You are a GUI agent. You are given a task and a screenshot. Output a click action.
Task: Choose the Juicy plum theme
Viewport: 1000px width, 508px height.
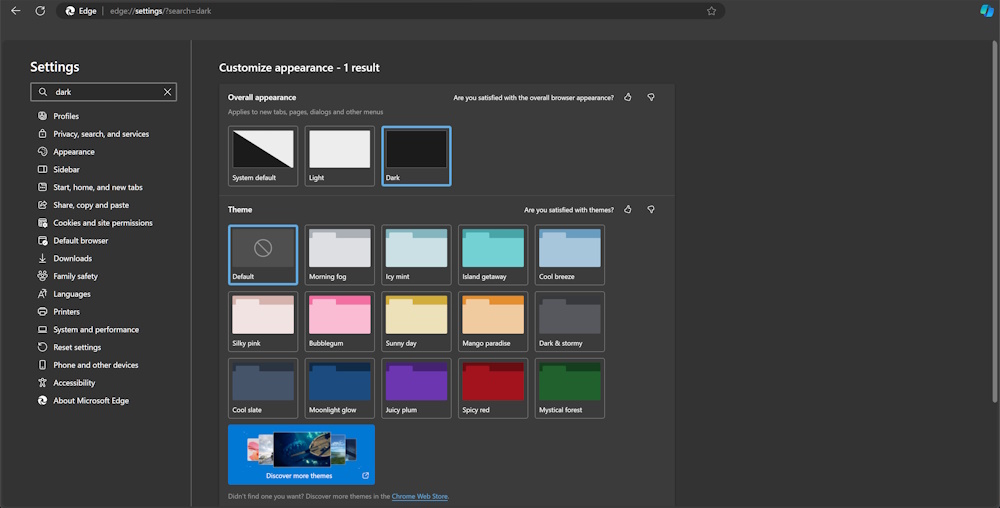(x=416, y=388)
